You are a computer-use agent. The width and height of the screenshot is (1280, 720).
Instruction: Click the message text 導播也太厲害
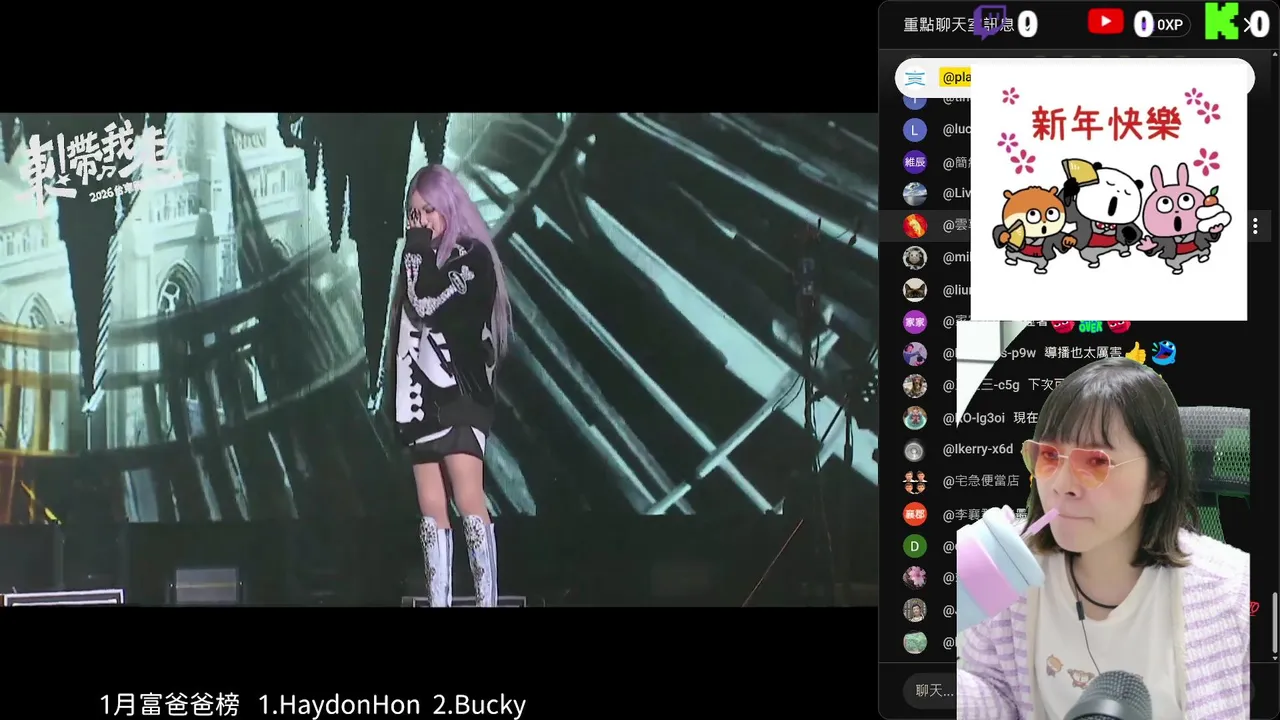click(x=1082, y=354)
